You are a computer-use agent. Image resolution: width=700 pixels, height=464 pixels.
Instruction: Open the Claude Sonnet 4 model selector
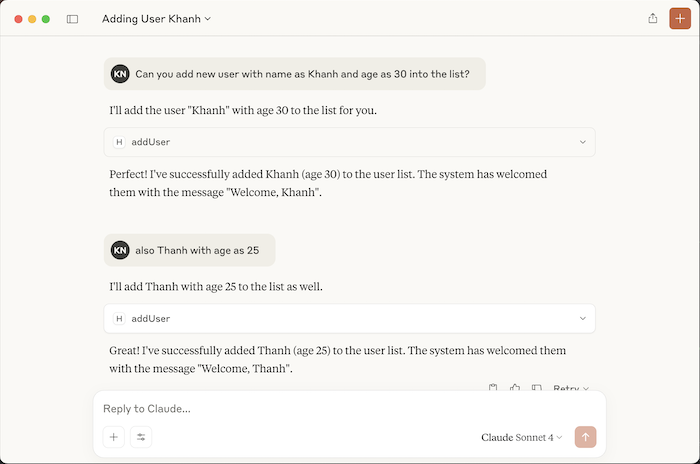pos(522,437)
